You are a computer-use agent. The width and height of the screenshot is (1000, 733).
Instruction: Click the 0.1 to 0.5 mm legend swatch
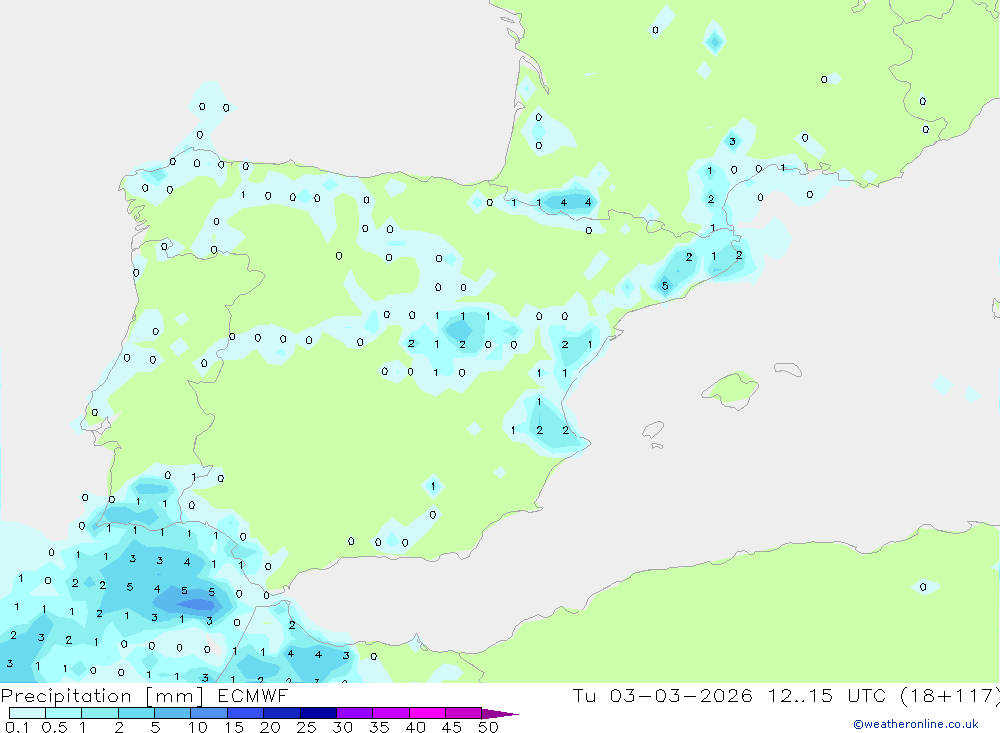coord(27,713)
